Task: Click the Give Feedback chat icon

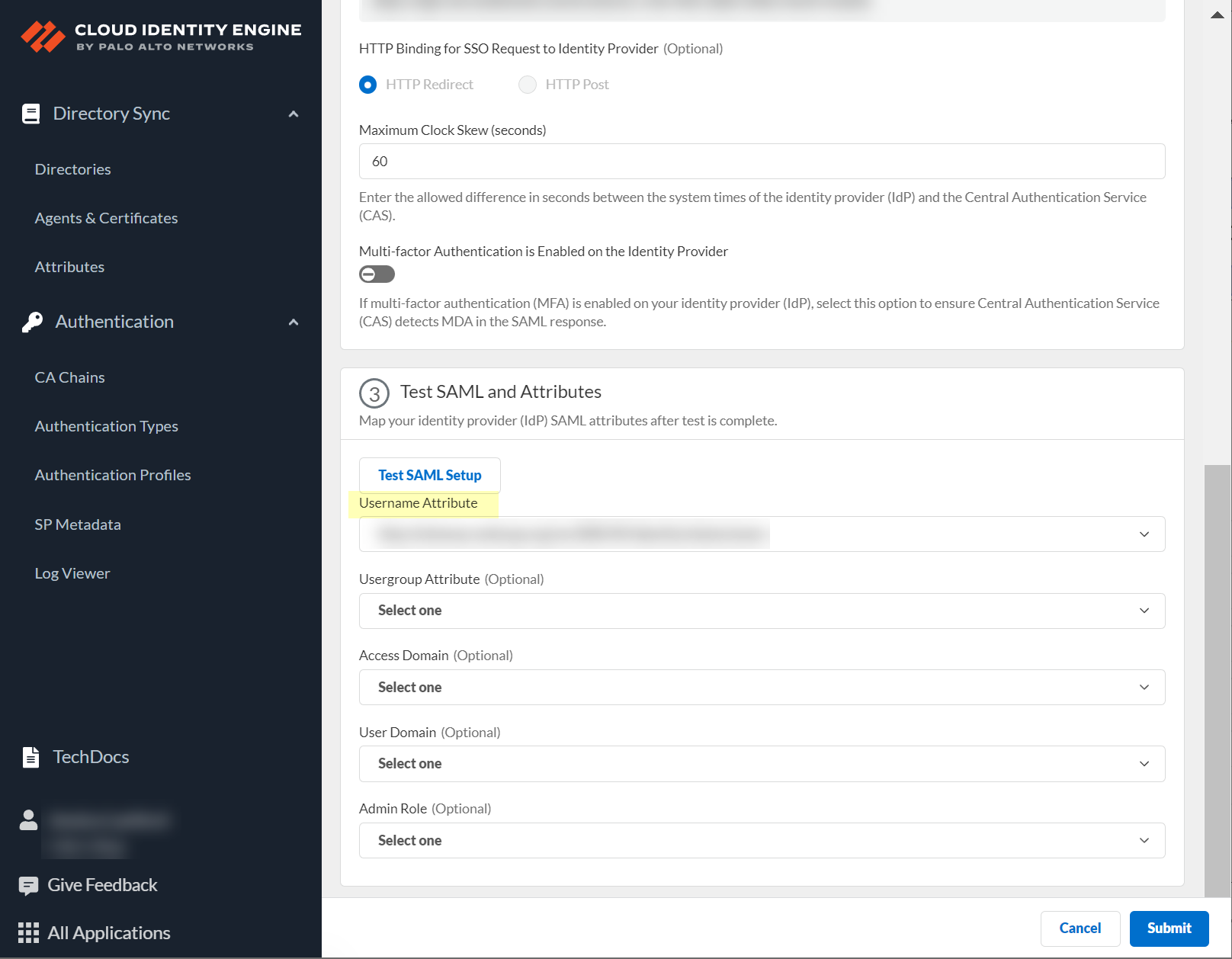Action: 28,885
